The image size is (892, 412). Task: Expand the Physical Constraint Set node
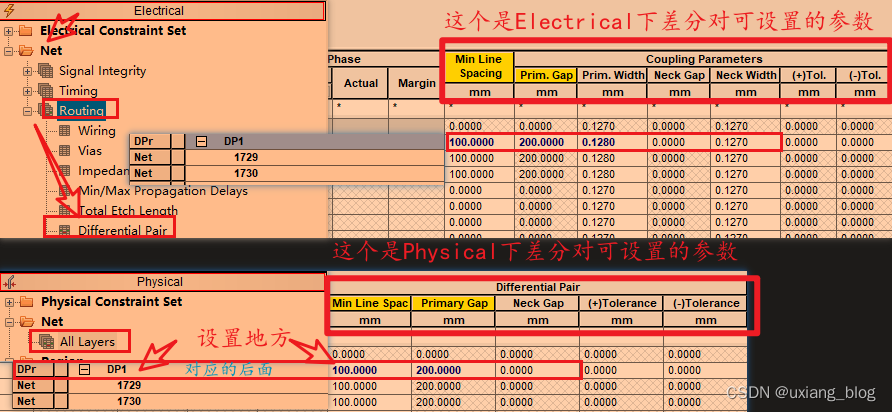pos(9,302)
